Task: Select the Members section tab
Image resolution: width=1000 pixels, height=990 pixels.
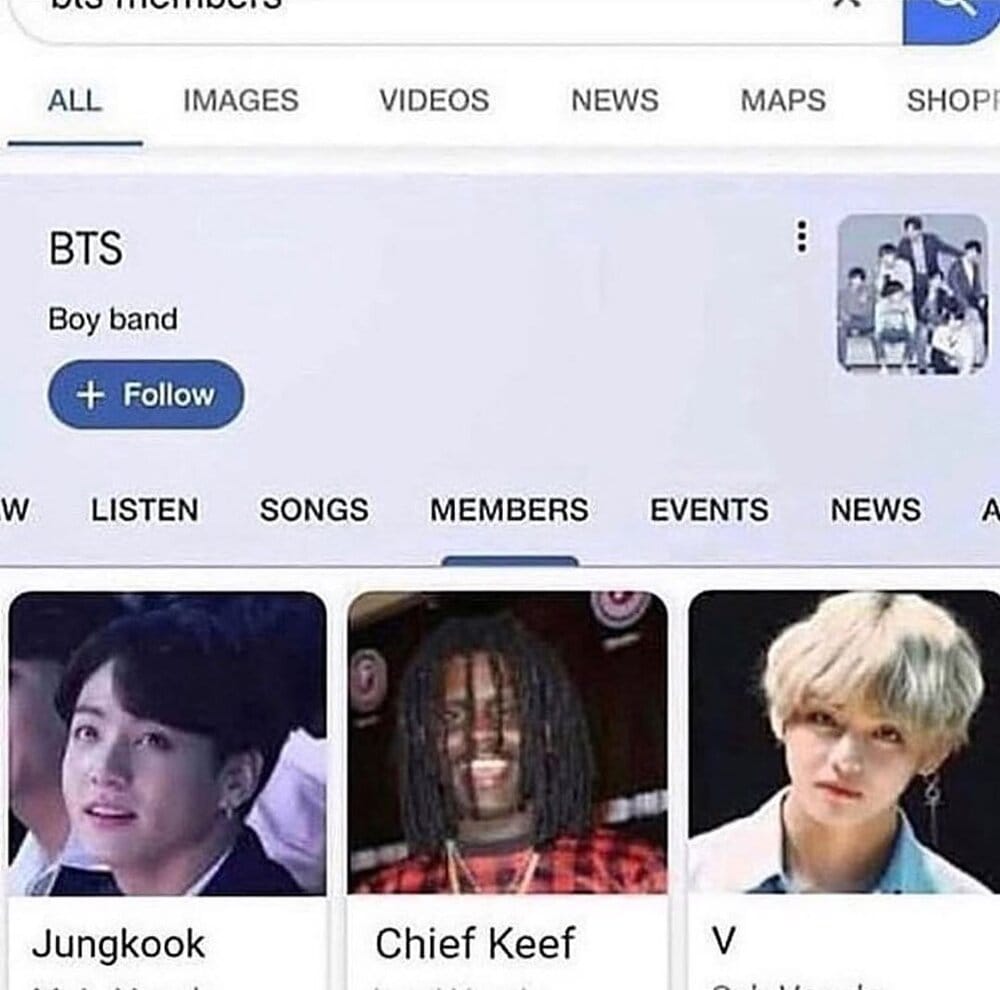Action: 509,510
